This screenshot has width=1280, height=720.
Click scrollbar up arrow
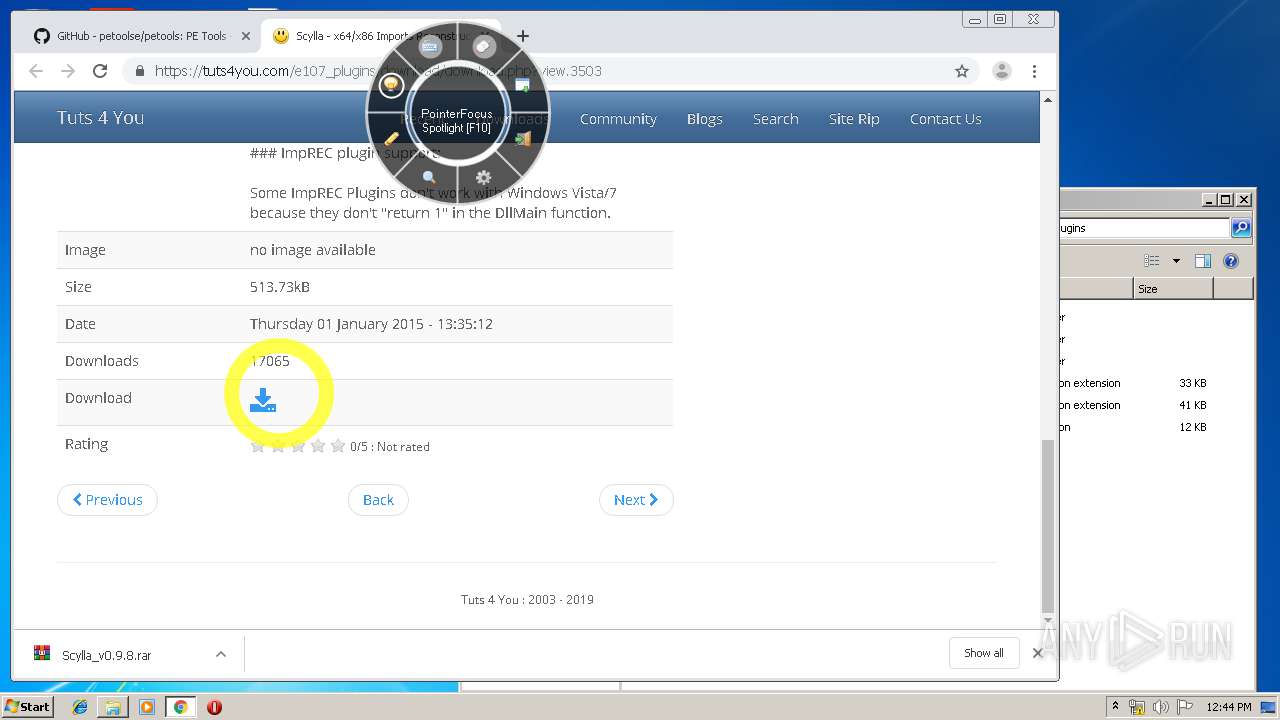pos(1048,100)
